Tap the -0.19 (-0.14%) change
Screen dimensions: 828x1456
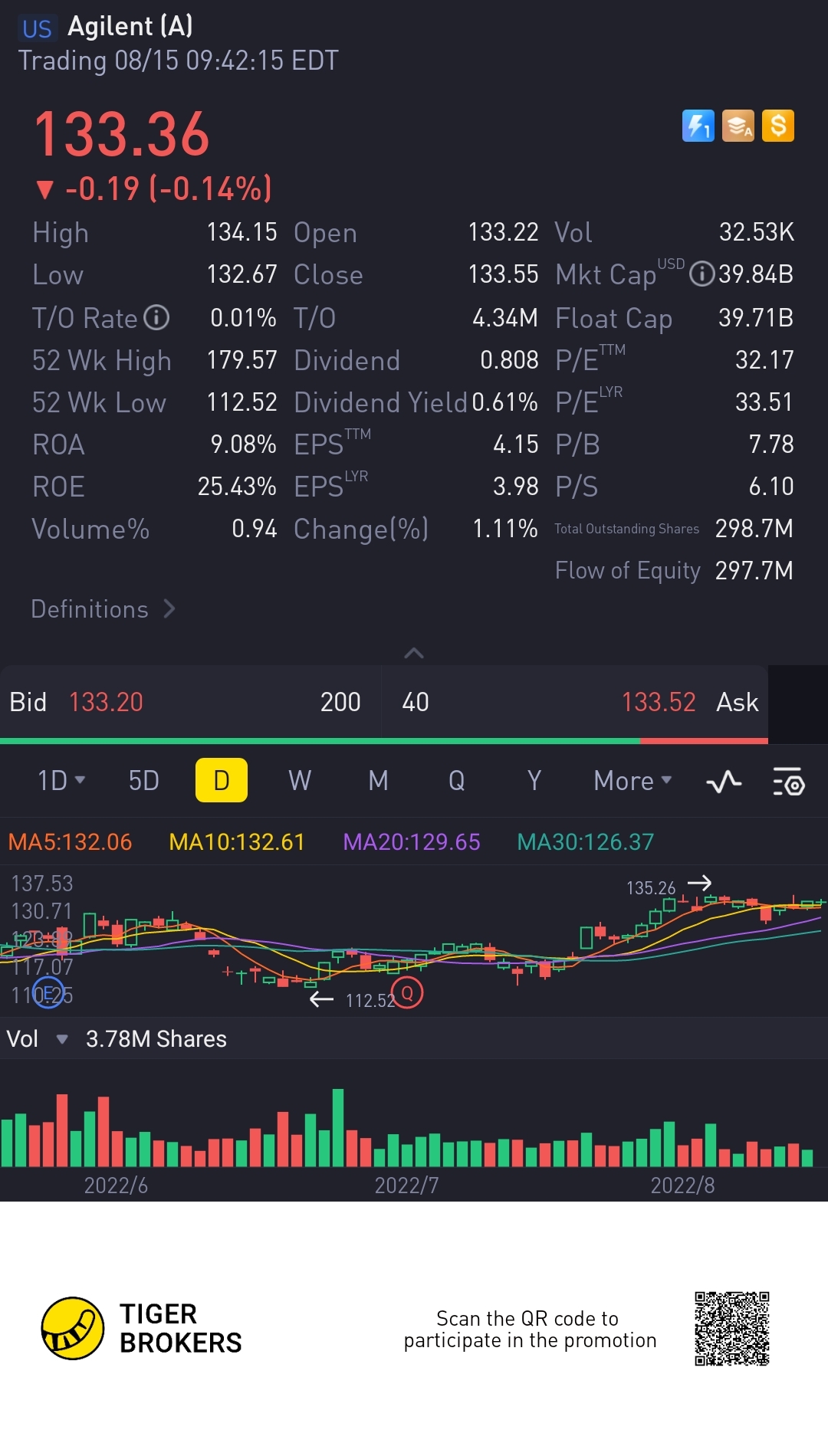click(x=154, y=189)
